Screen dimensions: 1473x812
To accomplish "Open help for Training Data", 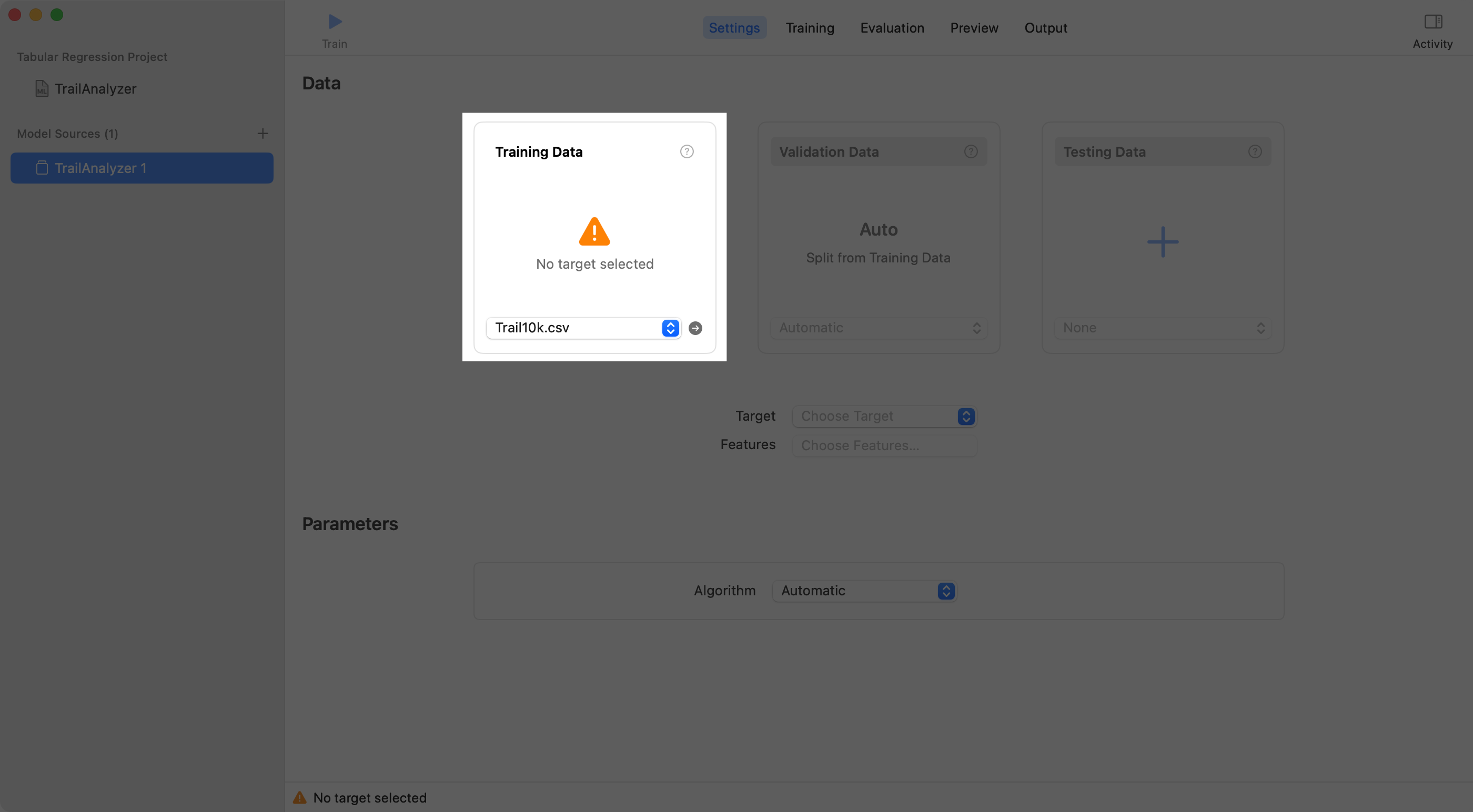I will click(686, 151).
